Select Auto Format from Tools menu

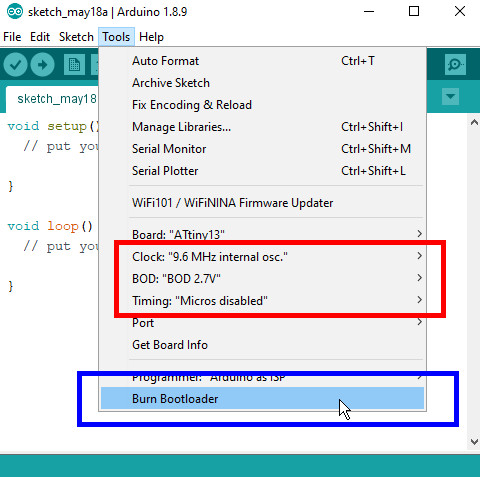coord(262,61)
